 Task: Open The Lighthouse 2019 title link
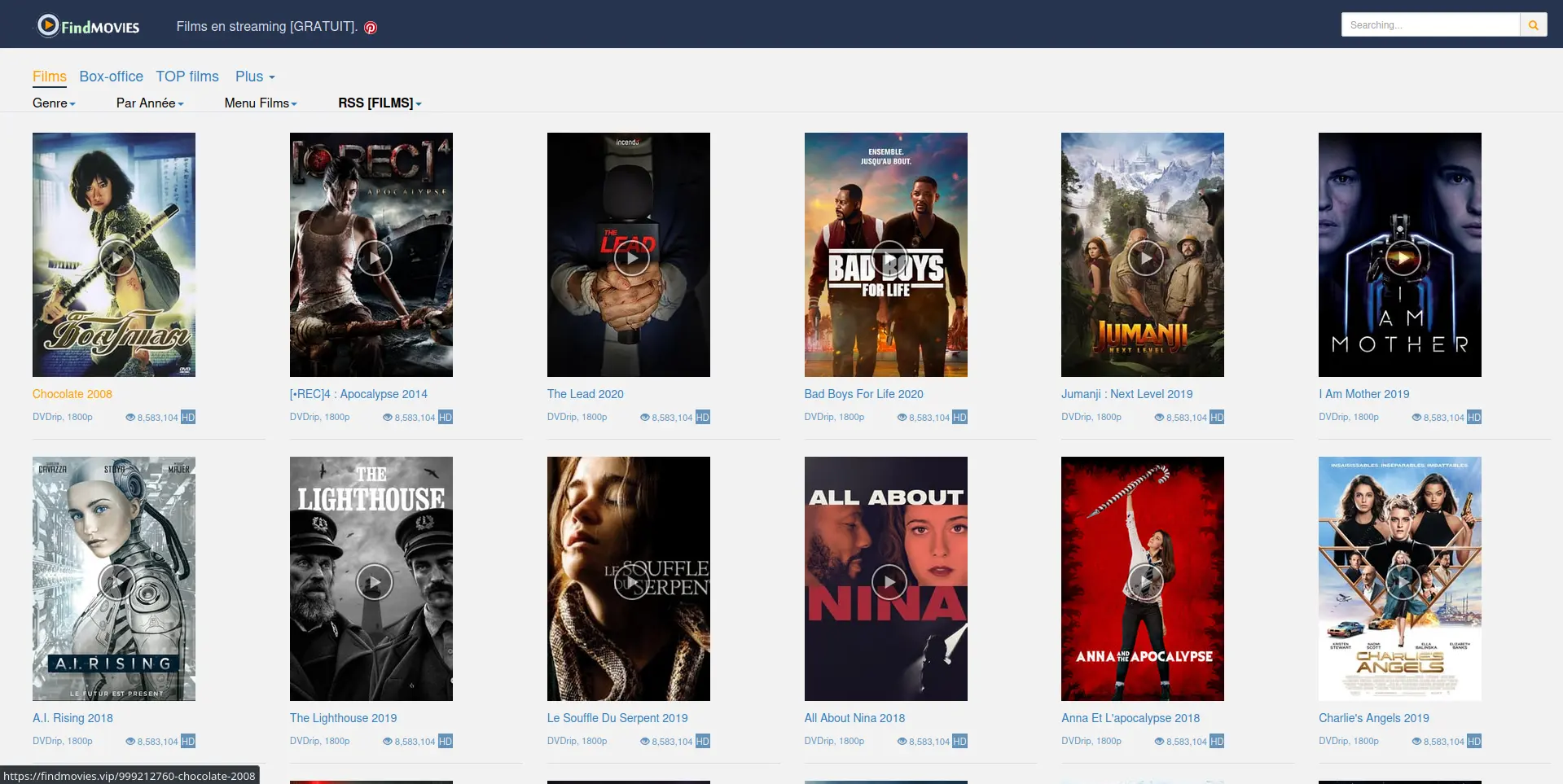tap(344, 718)
